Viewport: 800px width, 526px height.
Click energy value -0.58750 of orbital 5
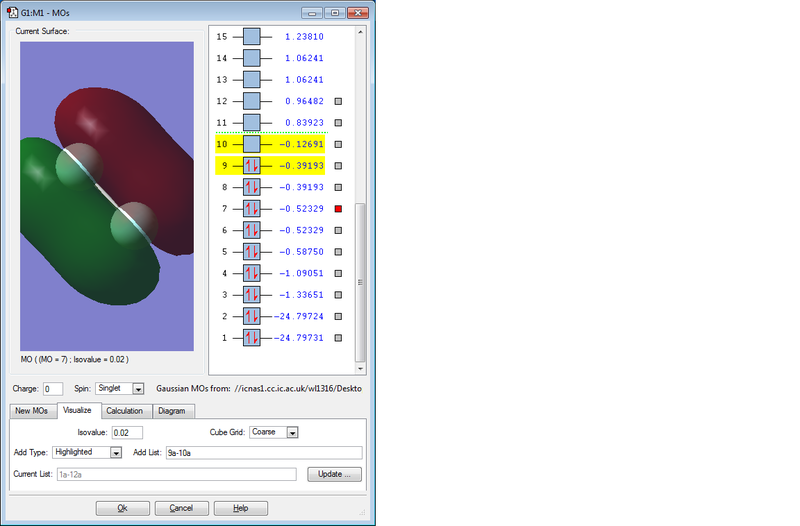[301, 252]
